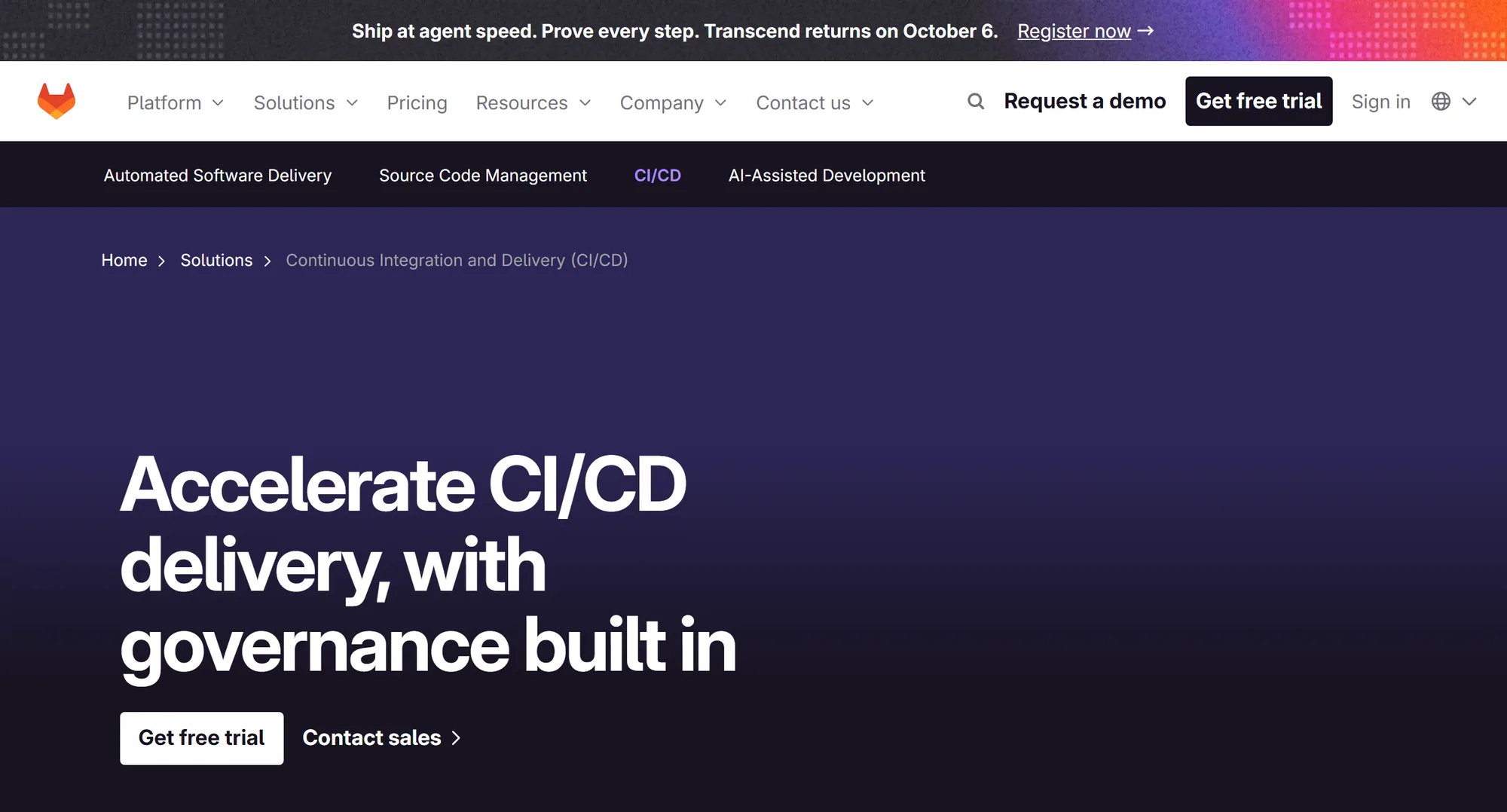Click the arrow after Register now

coord(1145,31)
